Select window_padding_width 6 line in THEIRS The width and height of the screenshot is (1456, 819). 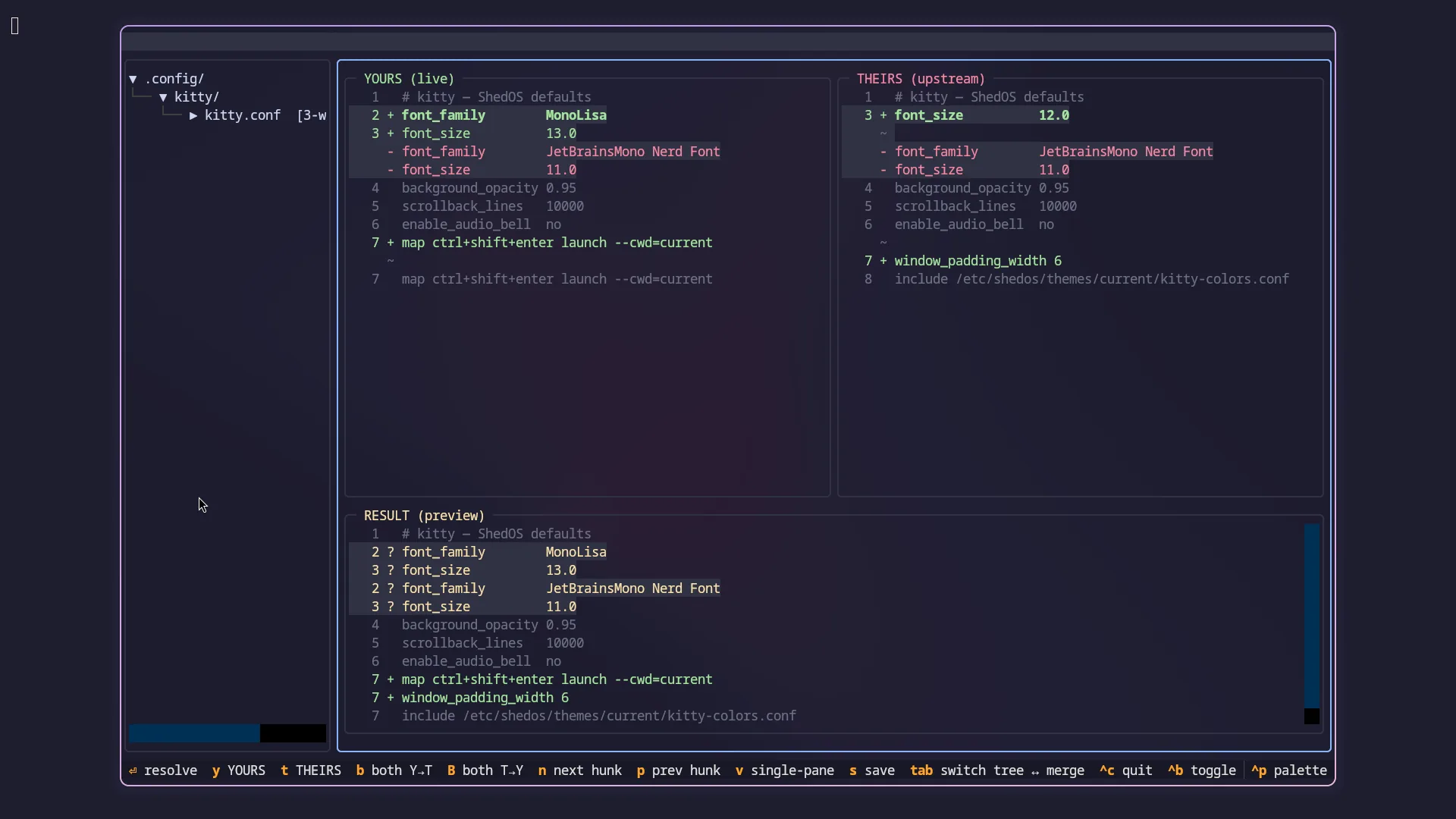click(963, 261)
